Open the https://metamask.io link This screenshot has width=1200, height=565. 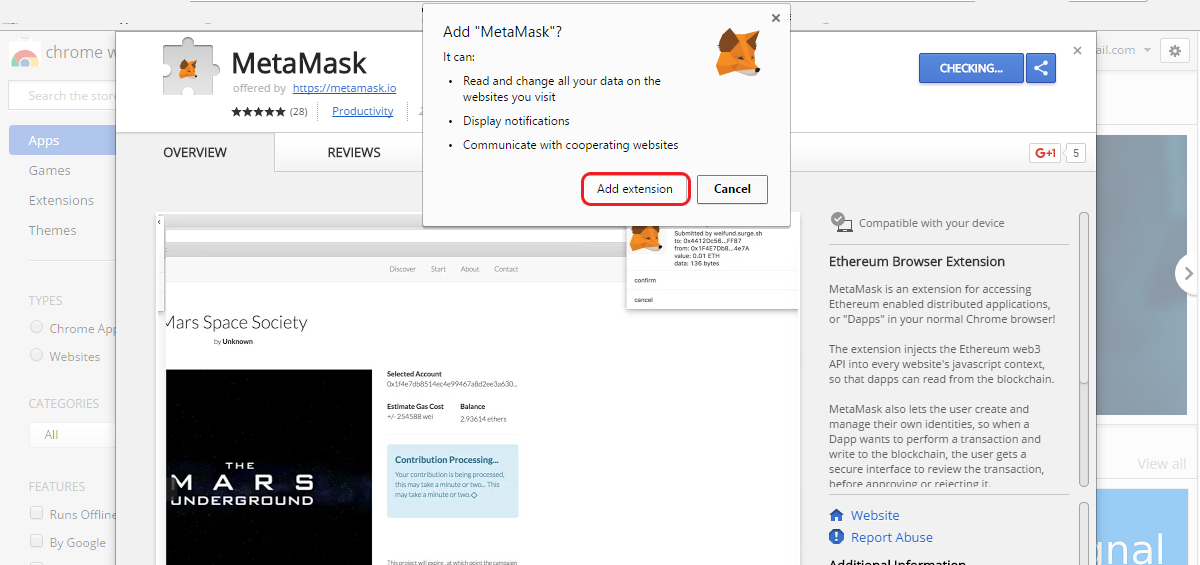click(x=345, y=88)
